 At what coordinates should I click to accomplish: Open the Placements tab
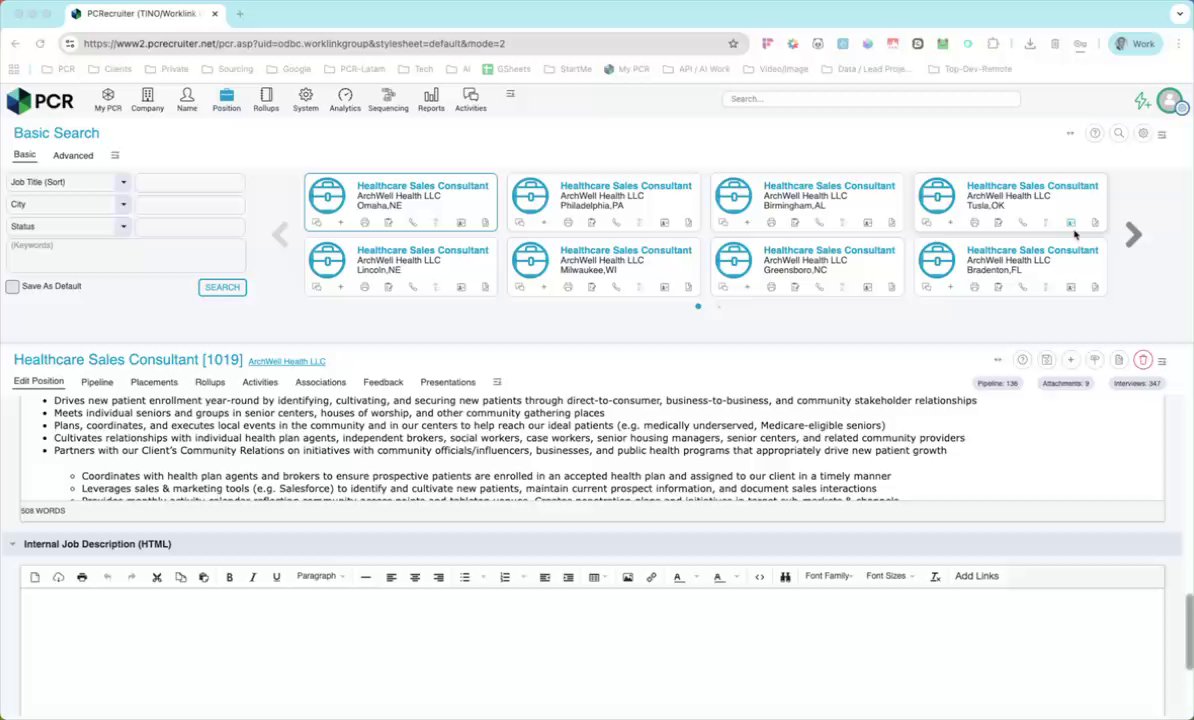(x=154, y=383)
